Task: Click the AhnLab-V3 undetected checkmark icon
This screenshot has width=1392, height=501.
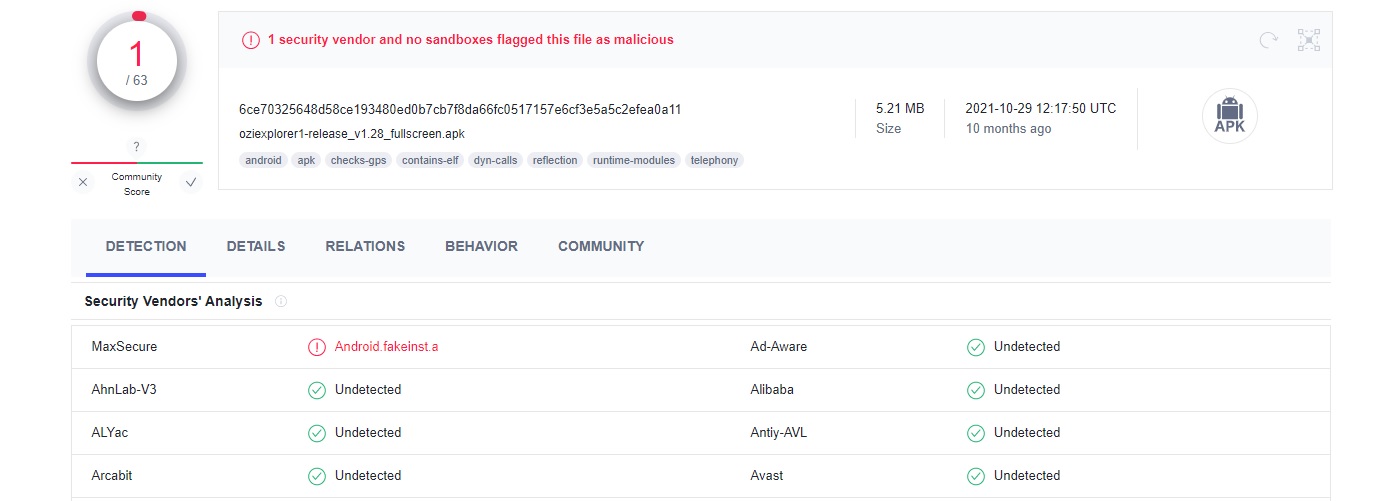Action: [317, 390]
